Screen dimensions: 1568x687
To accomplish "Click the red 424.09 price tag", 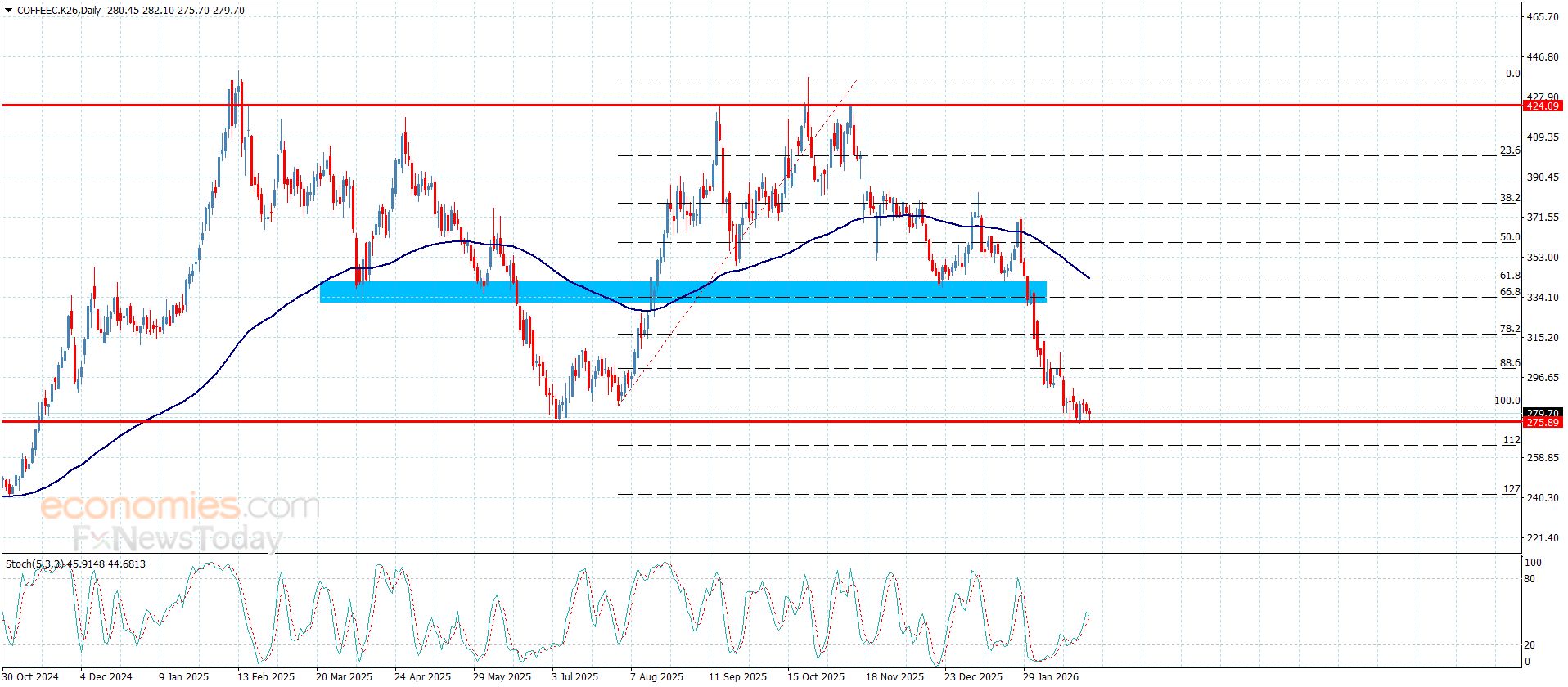I will click(1543, 106).
